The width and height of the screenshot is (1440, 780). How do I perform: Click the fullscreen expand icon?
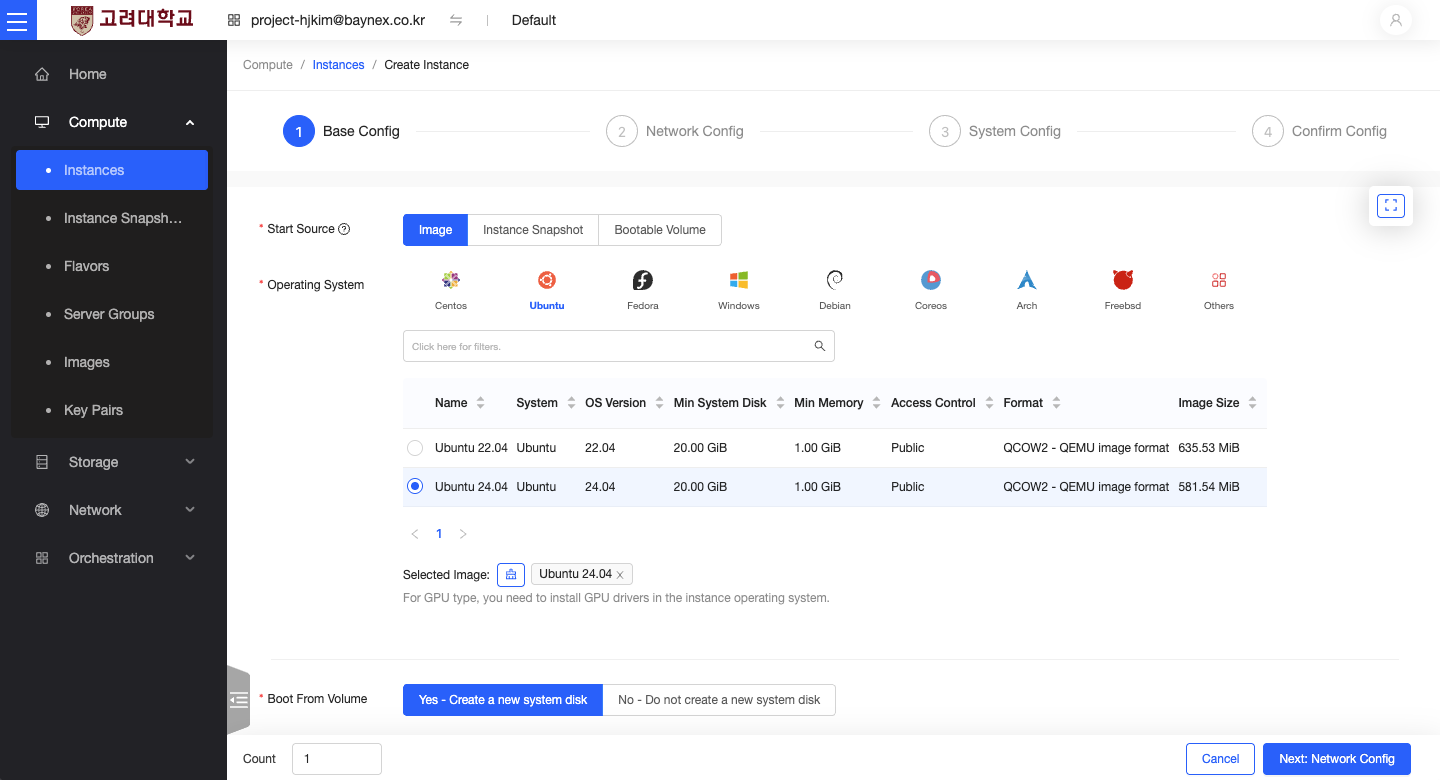(x=1391, y=206)
